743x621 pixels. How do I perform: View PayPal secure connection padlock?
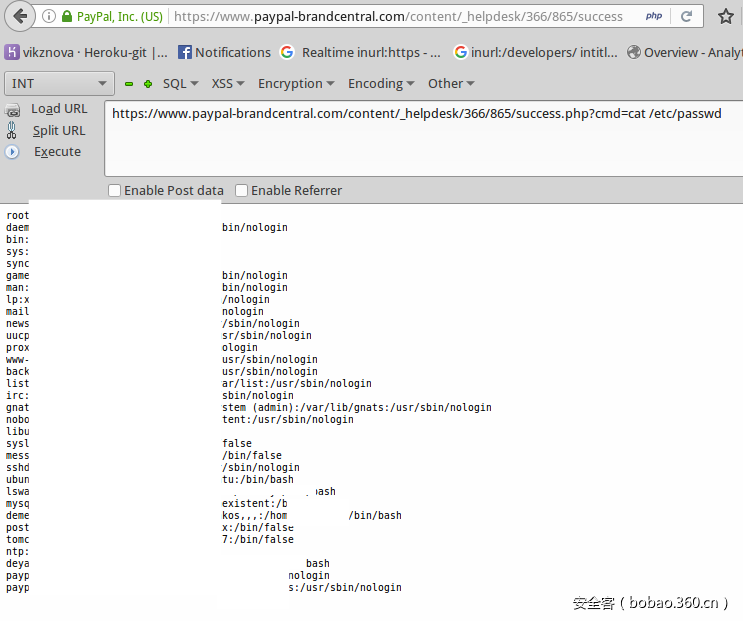pos(67,17)
